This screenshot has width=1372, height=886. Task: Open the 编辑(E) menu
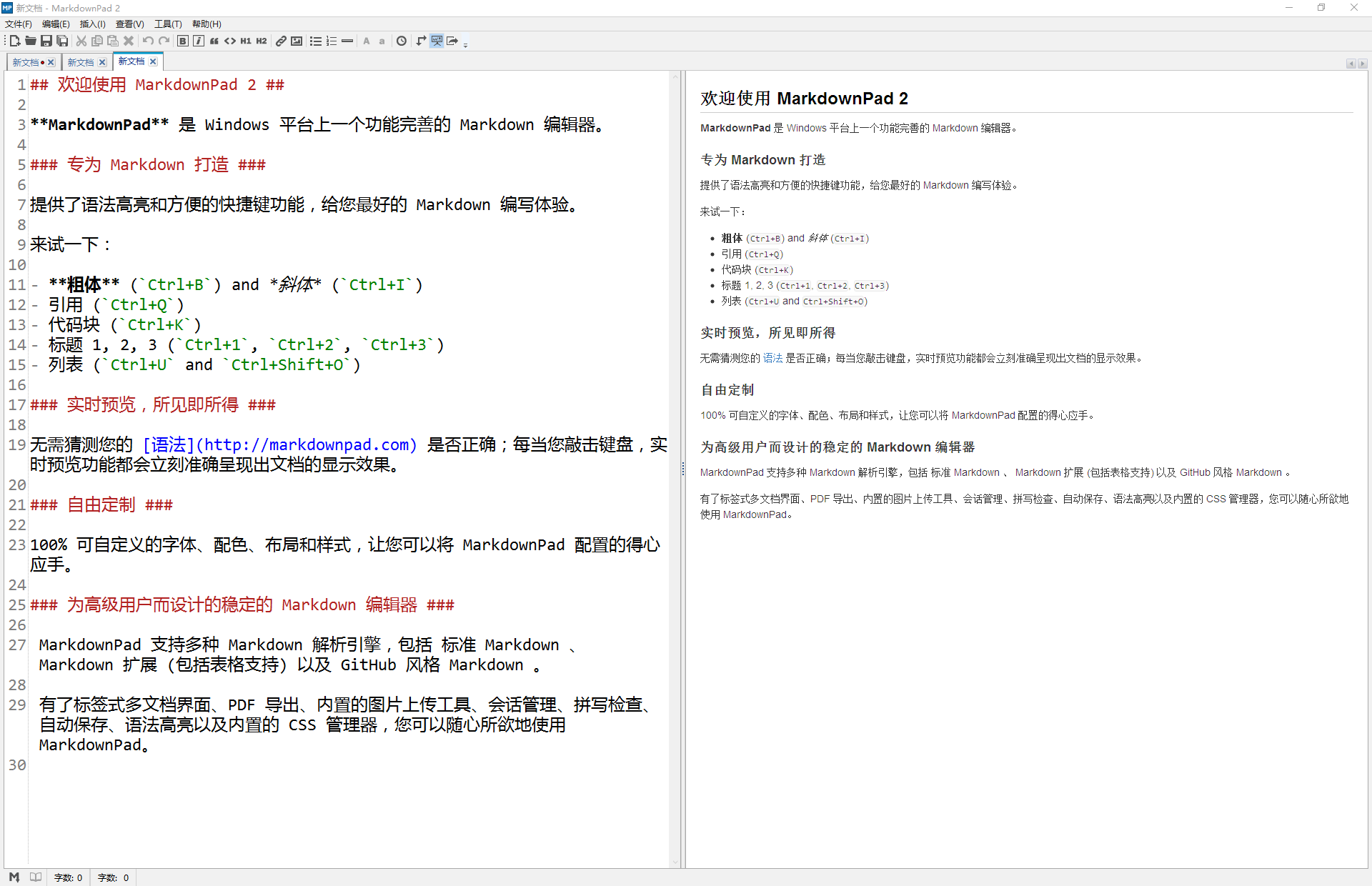[x=56, y=24]
